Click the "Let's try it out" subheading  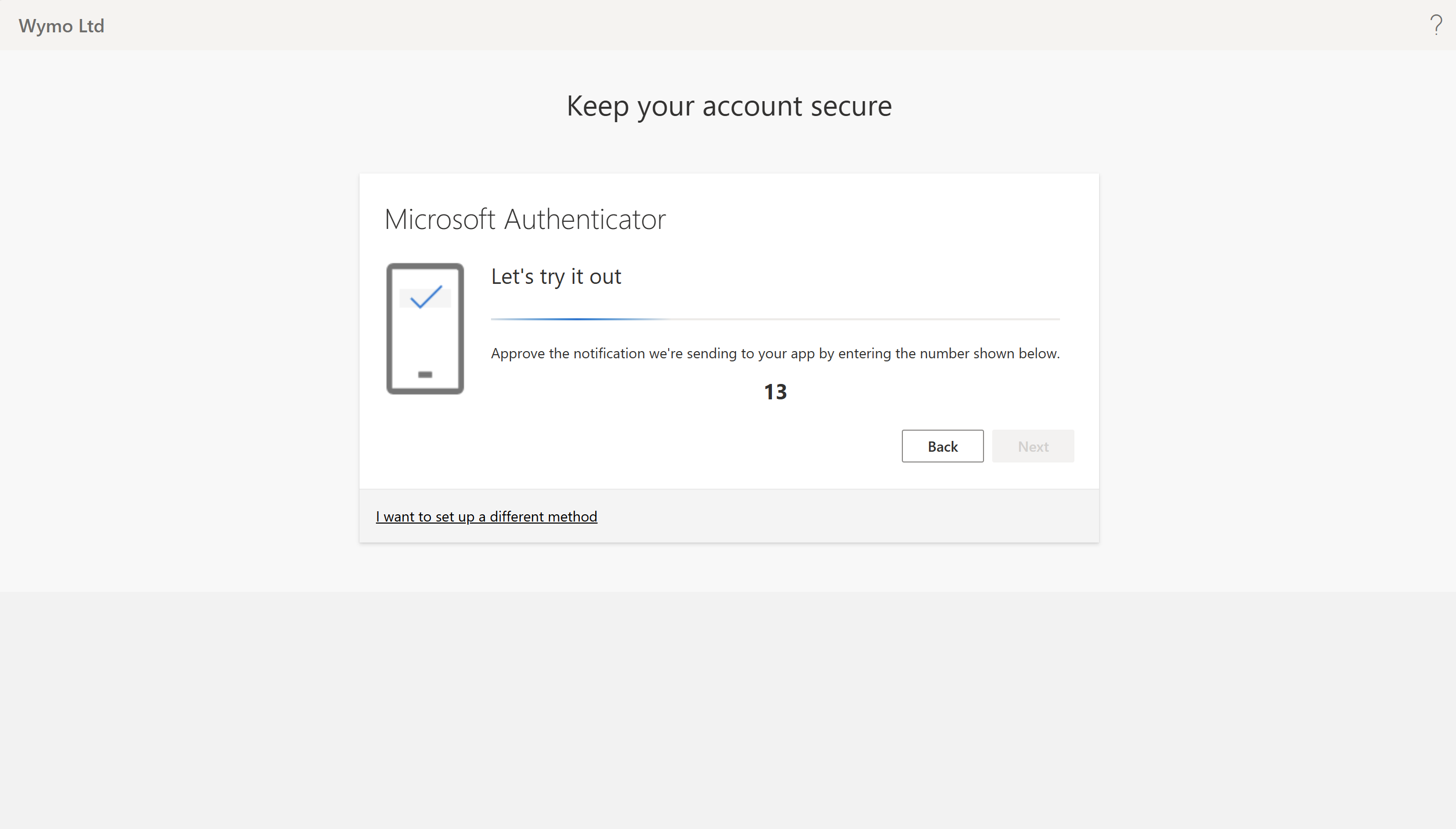point(556,277)
